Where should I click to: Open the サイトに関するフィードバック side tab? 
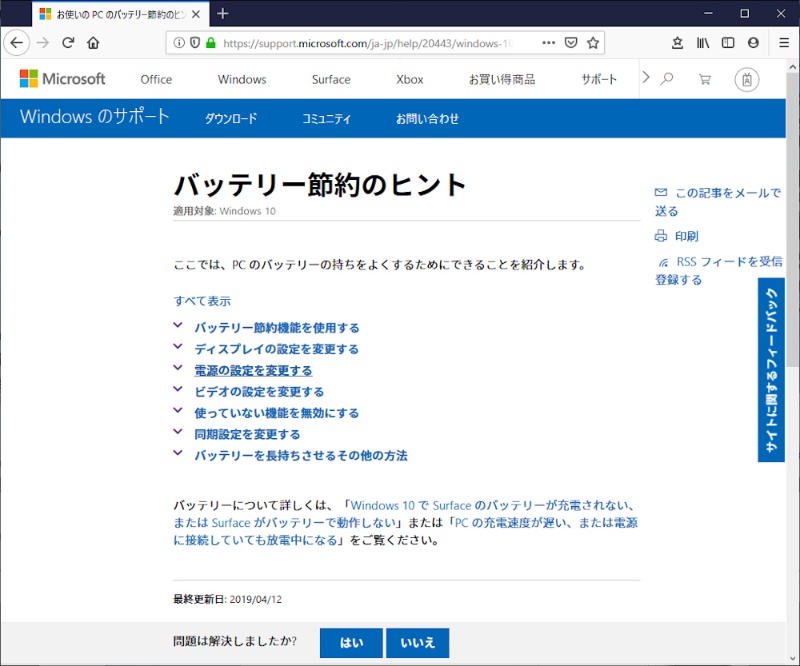[x=771, y=370]
